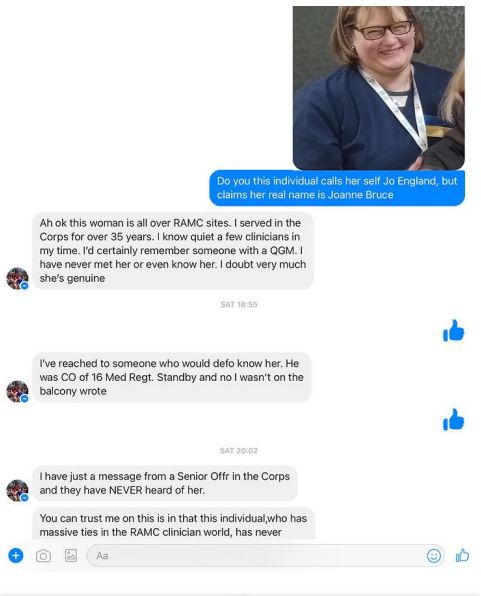
Task: Tap the thumbs-up sent after SAT 18:55
Action: (453, 330)
